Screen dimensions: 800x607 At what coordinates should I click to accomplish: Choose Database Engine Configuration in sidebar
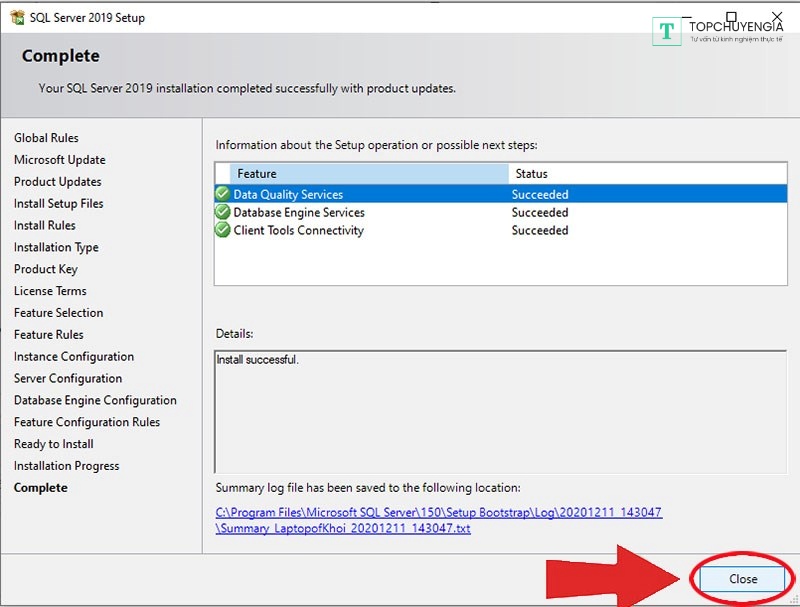coord(95,400)
